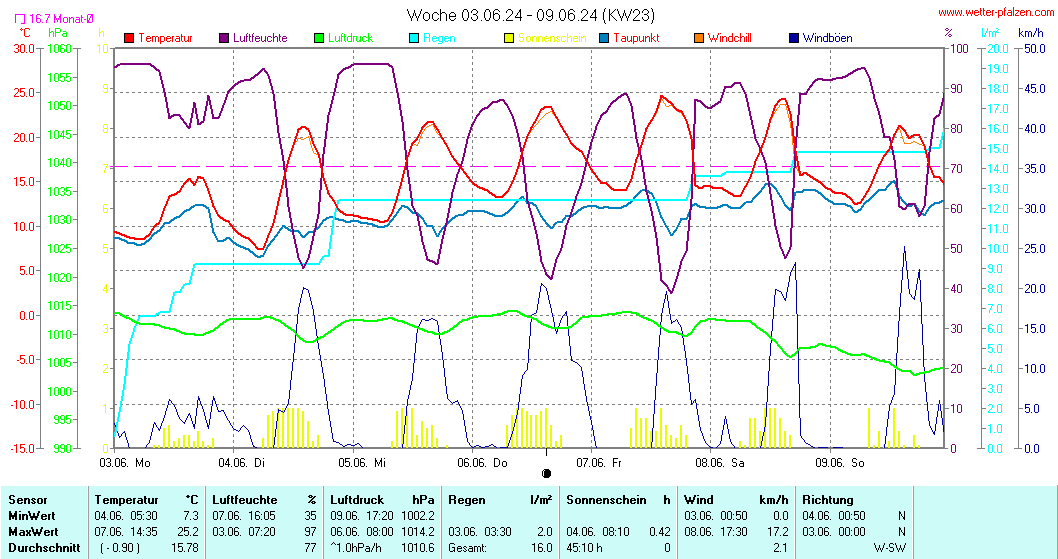Click the 07.06. Fr date label
Screen dimensions: 1058x559
point(599,462)
